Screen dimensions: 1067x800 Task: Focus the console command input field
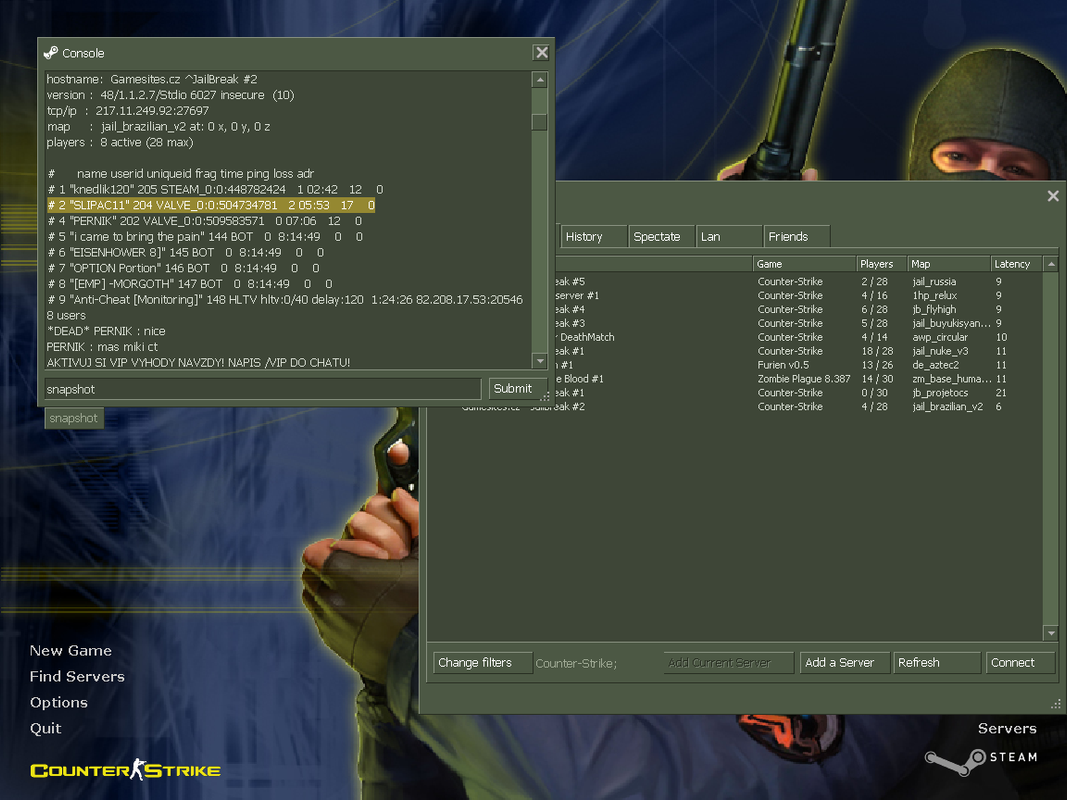(x=263, y=389)
